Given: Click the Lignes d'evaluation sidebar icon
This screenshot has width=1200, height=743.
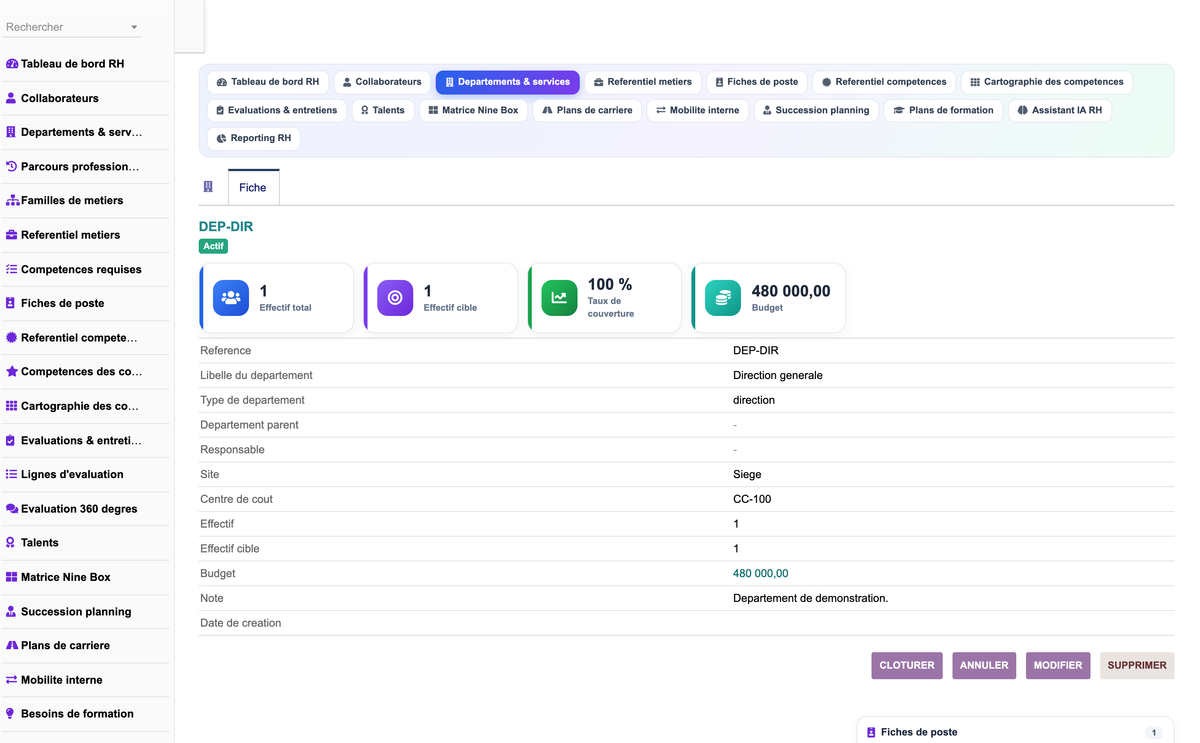Looking at the screenshot, I should coord(12,474).
